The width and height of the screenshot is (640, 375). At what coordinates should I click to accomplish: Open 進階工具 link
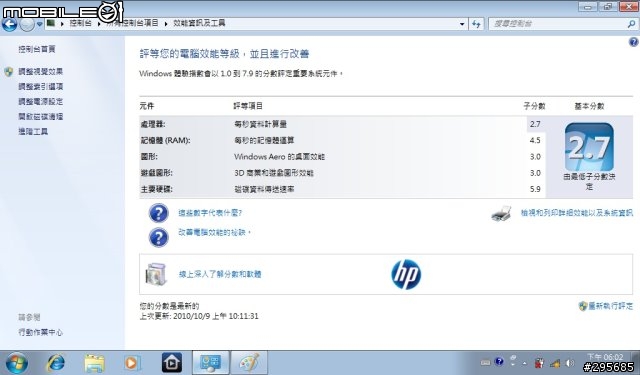tap(33, 131)
